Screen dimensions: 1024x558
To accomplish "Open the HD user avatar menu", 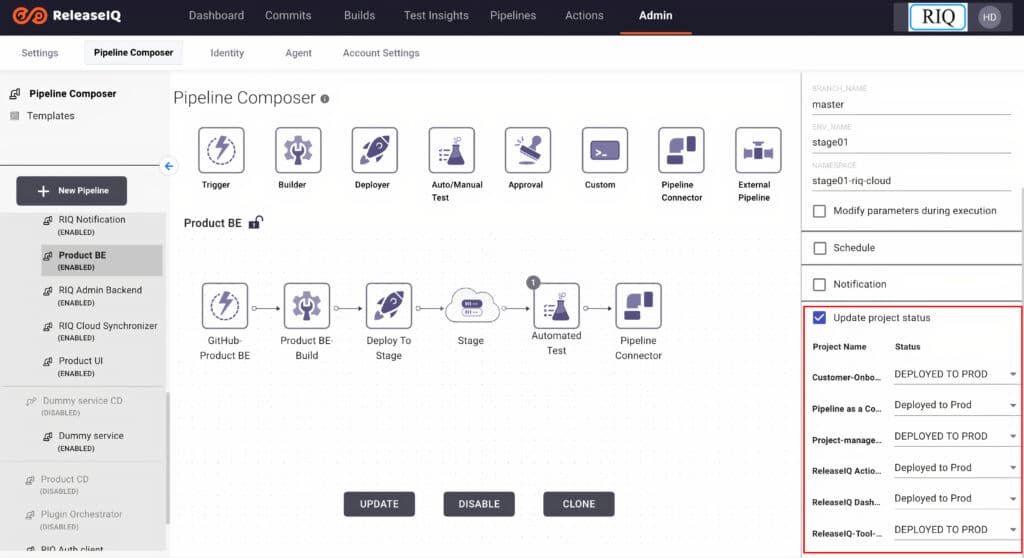I will (989, 17).
